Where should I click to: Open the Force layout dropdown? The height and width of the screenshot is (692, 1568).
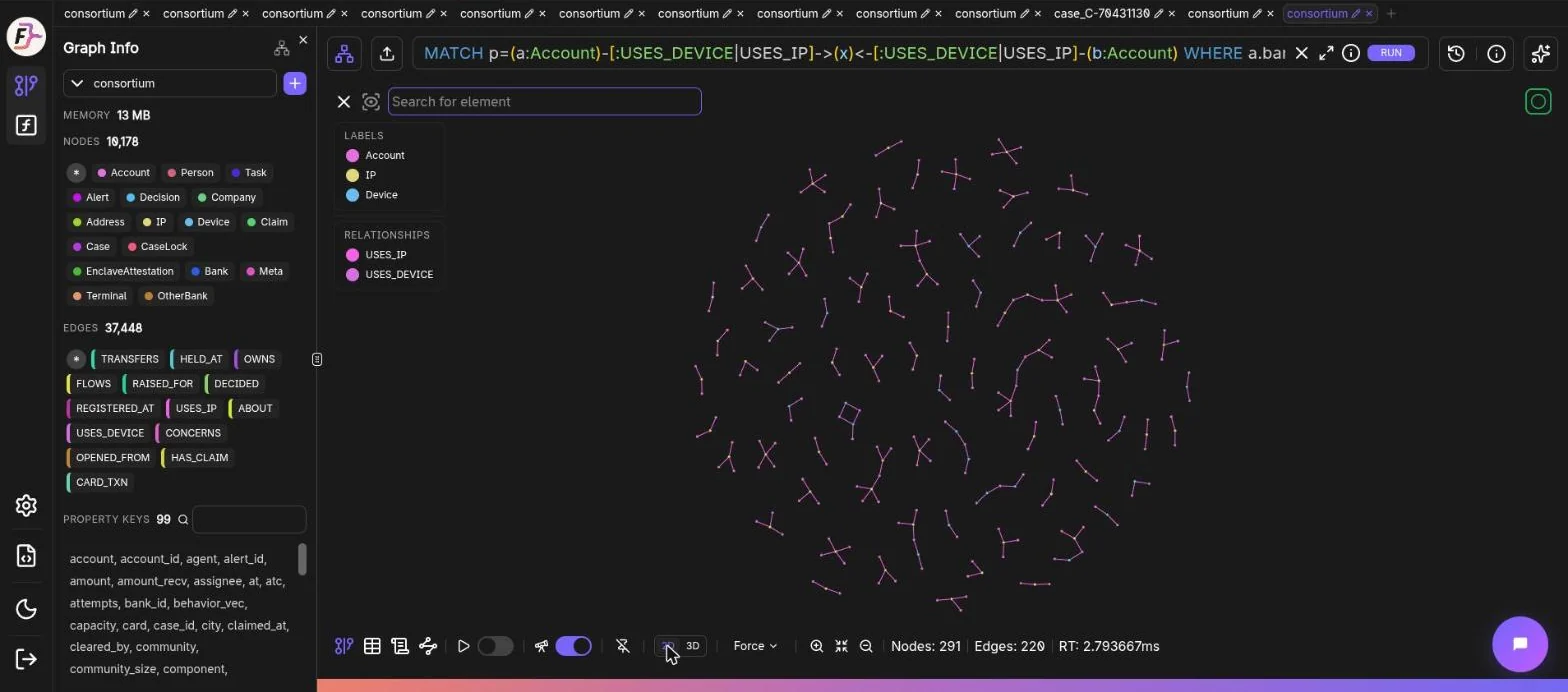coord(755,646)
